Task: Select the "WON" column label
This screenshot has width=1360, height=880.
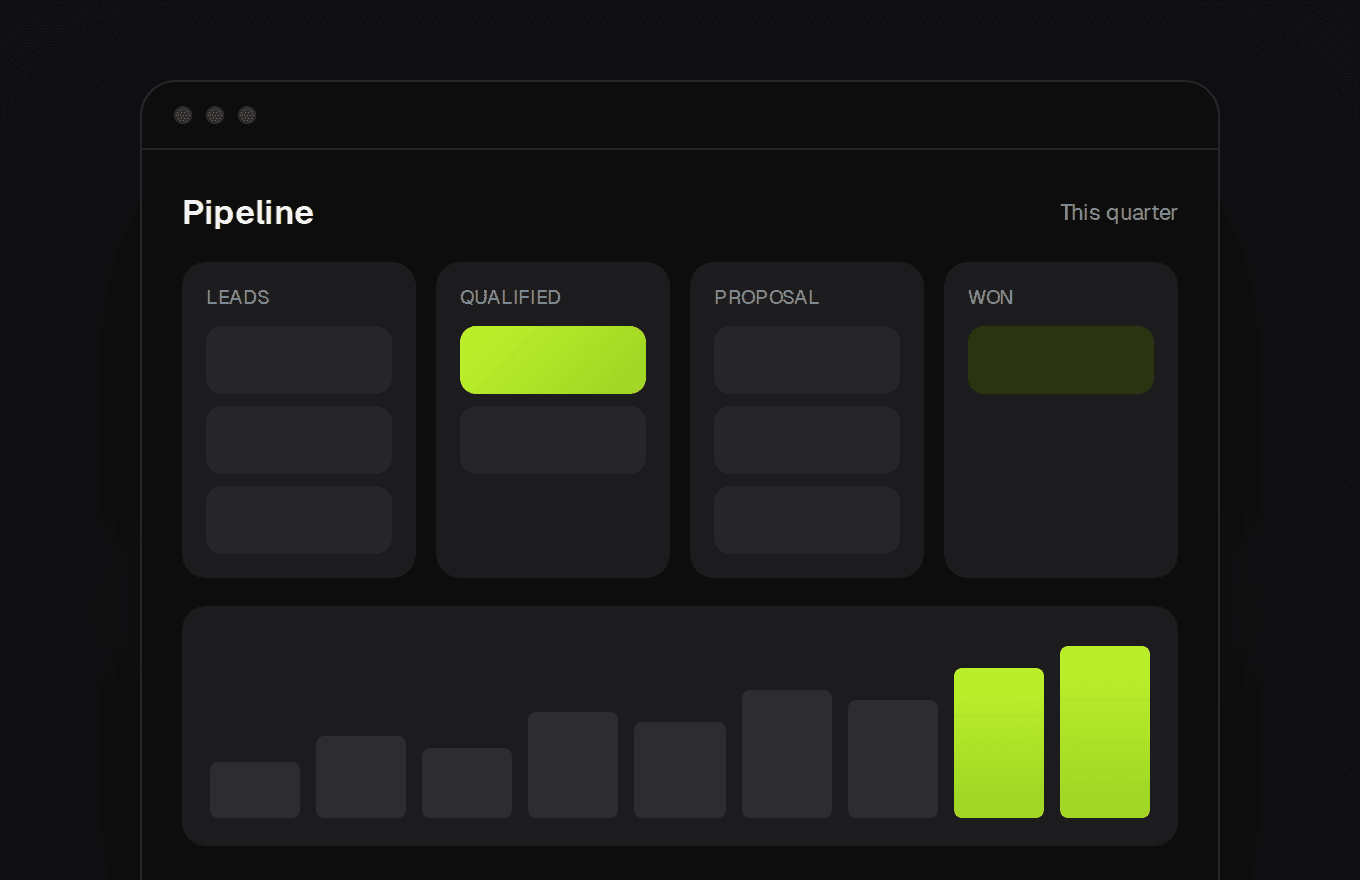Action: tap(990, 297)
